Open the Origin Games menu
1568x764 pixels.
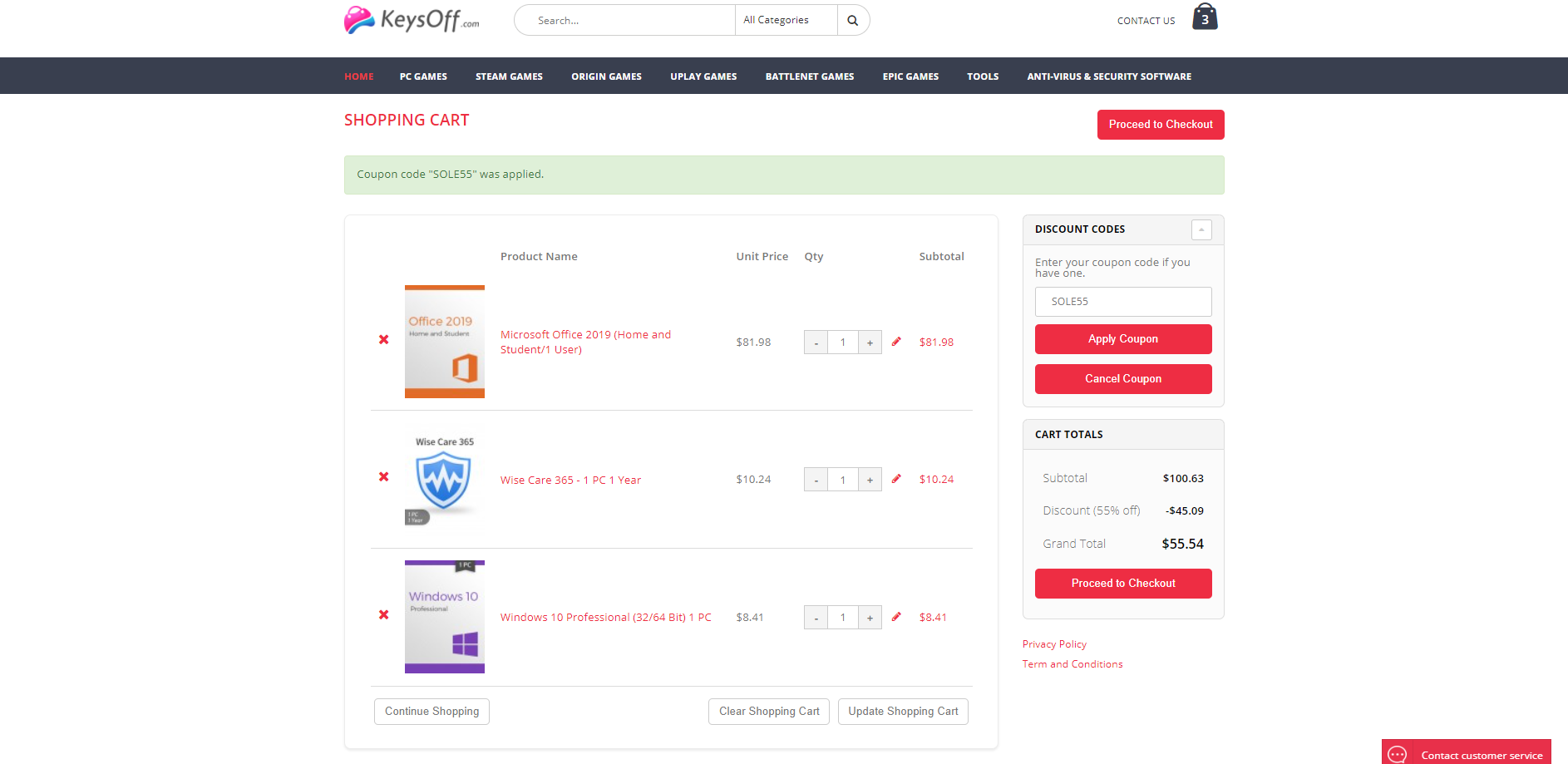tap(607, 76)
